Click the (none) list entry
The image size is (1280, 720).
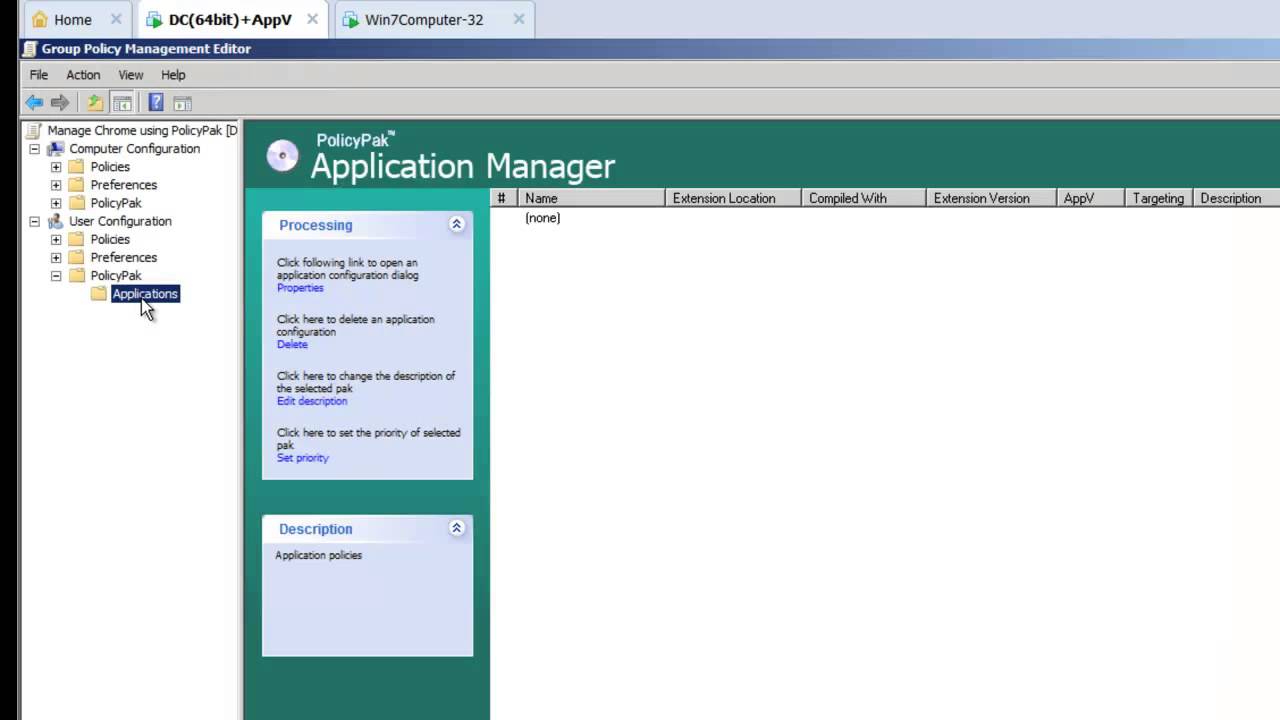click(543, 218)
